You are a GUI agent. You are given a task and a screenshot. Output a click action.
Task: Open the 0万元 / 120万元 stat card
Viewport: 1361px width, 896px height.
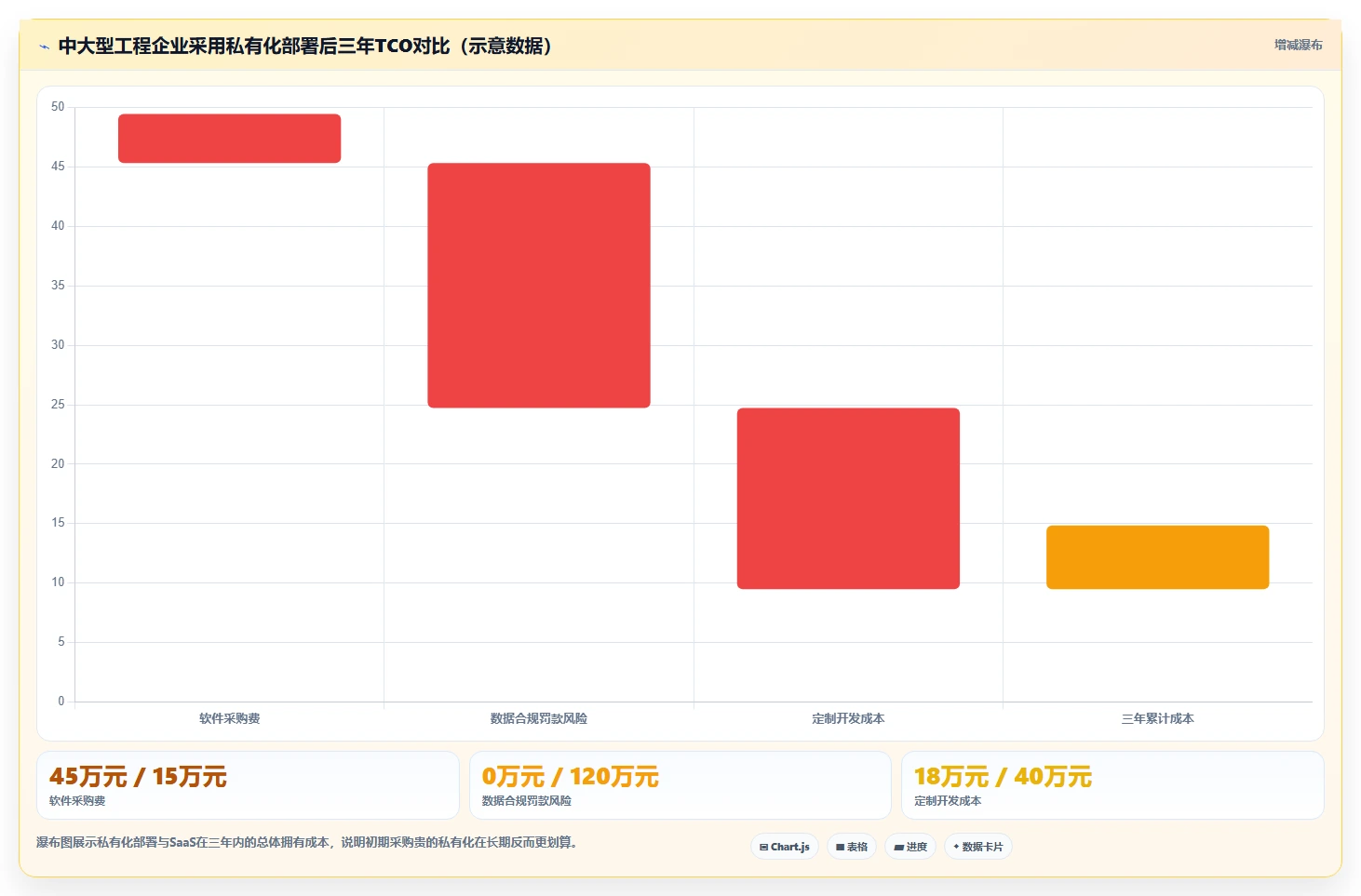(x=680, y=785)
